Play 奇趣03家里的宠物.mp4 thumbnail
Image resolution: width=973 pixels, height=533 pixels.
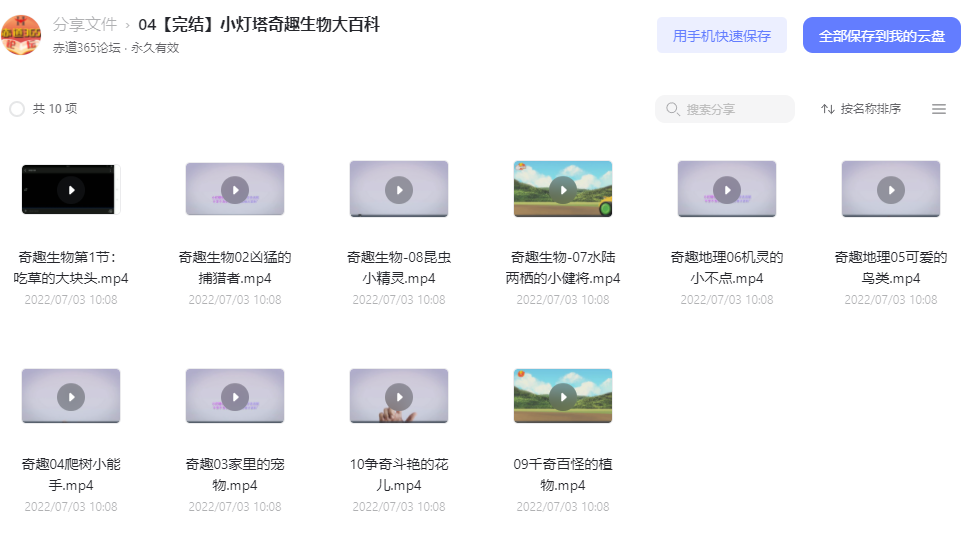click(x=235, y=396)
